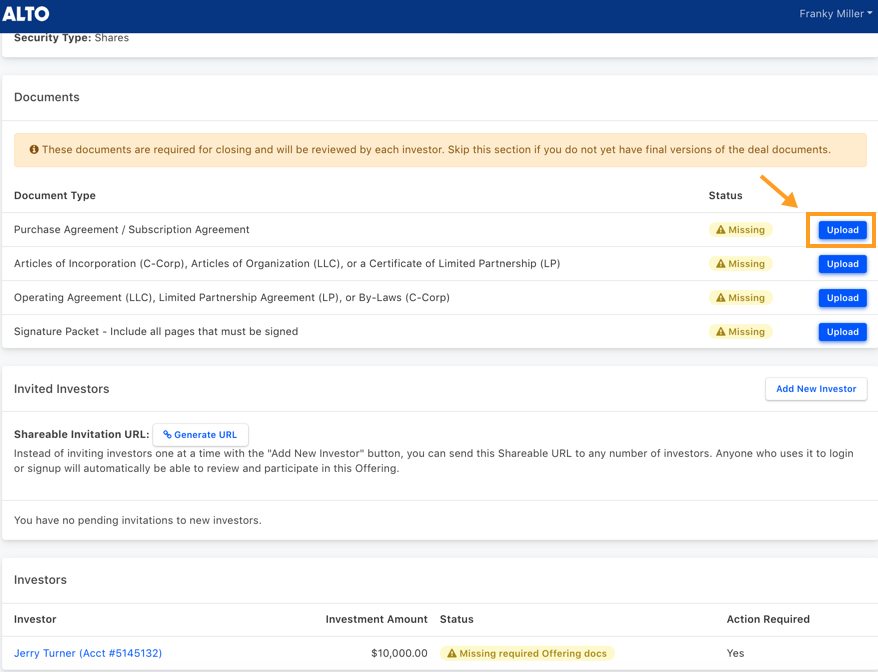The width and height of the screenshot is (878, 672).
Task: Click the ALTO logo
Action: pos(26,13)
